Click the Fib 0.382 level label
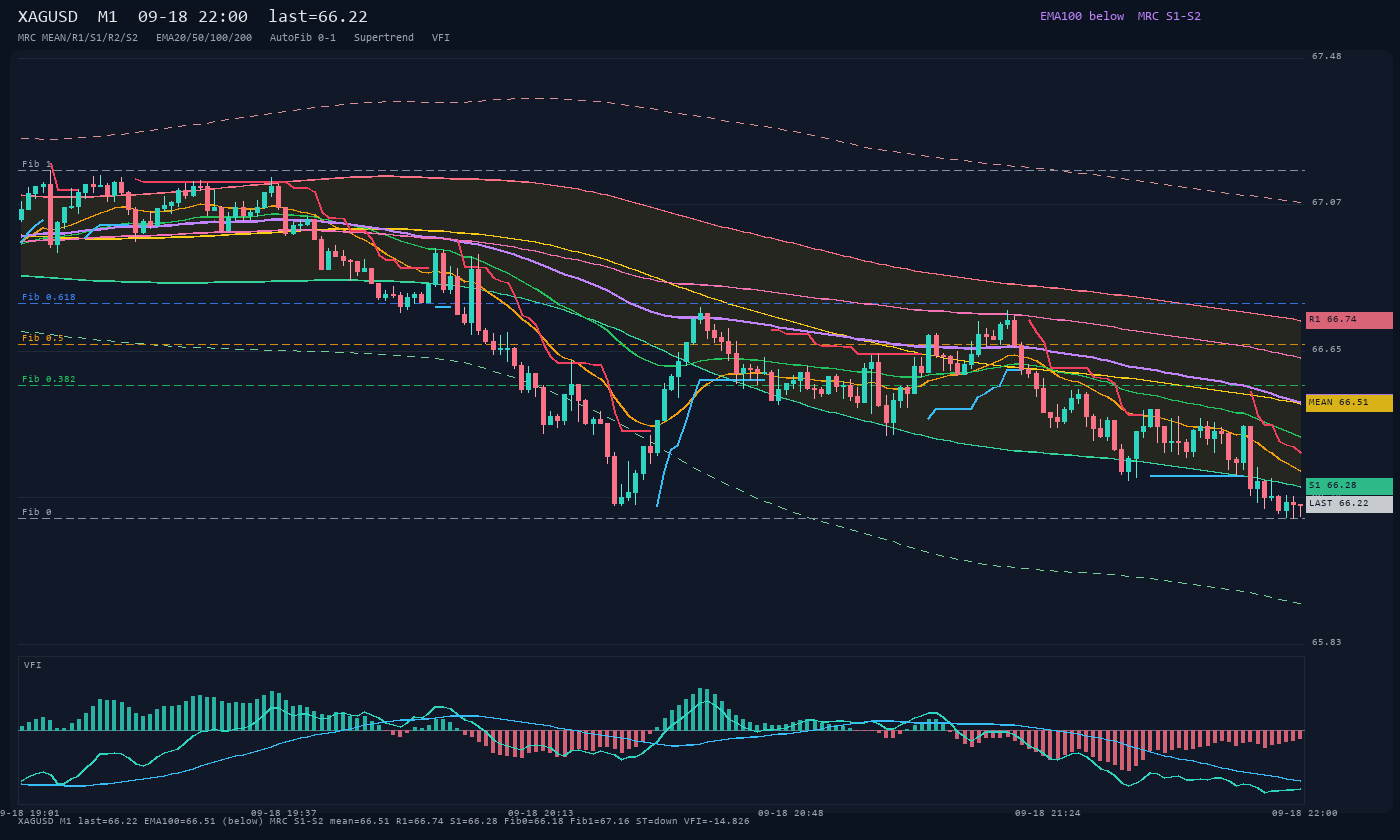 click(x=49, y=379)
